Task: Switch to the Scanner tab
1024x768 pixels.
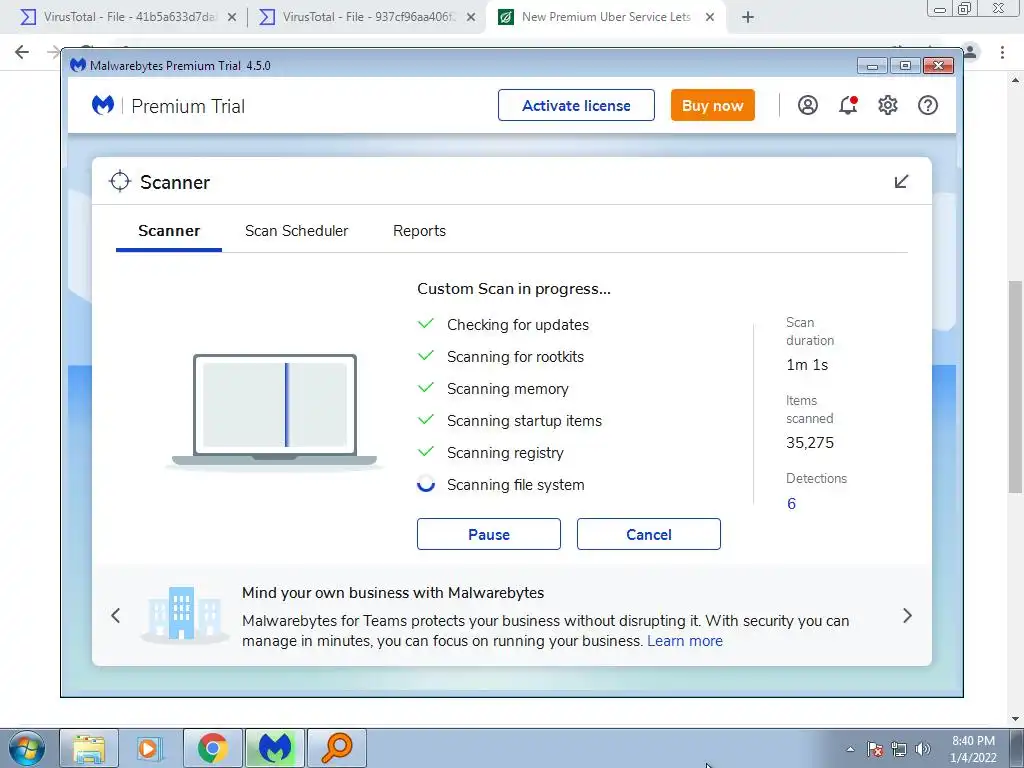Action: point(169,231)
